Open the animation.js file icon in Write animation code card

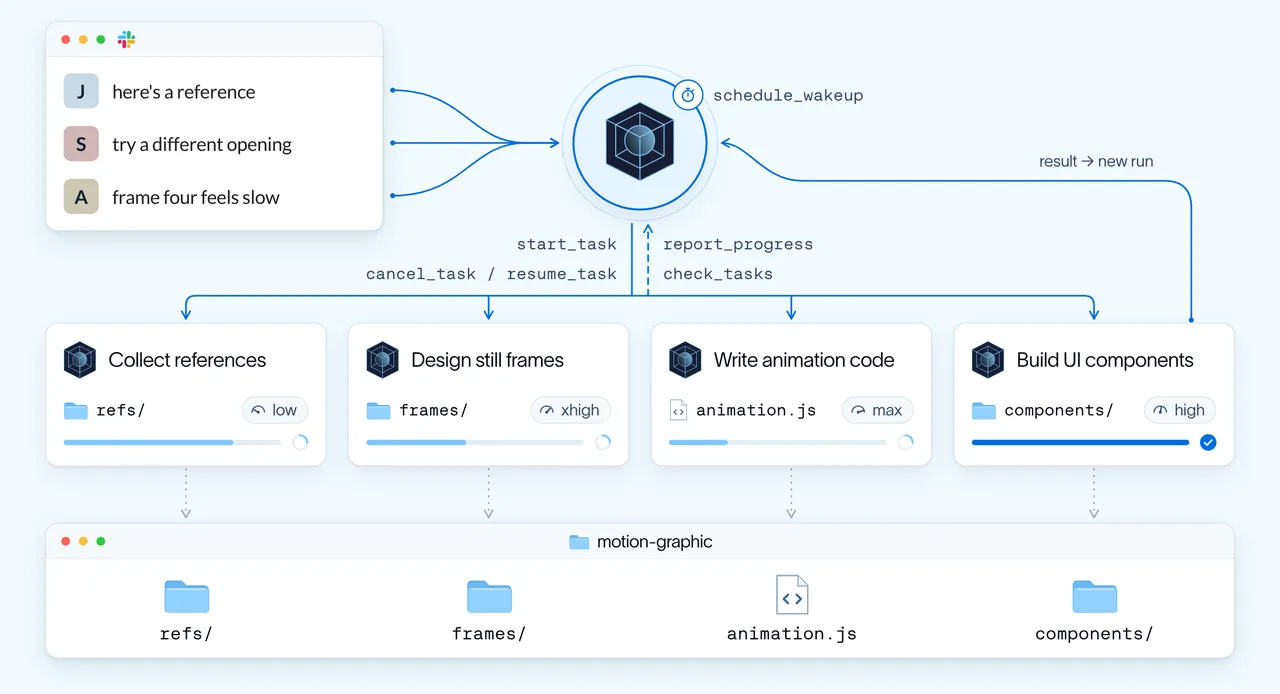click(x=678, y=410)
